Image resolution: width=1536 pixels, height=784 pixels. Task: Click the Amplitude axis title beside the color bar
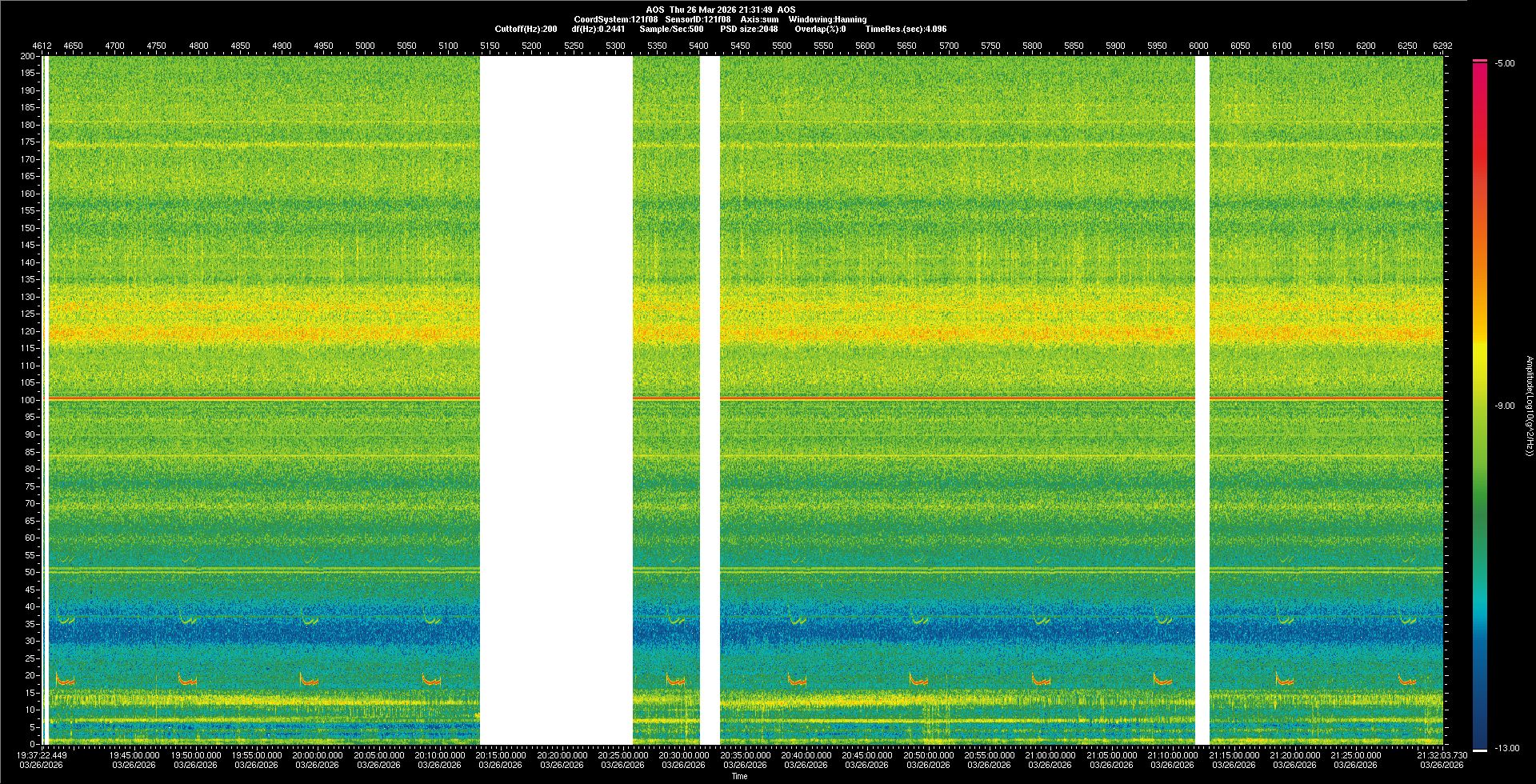(1529, 406)
